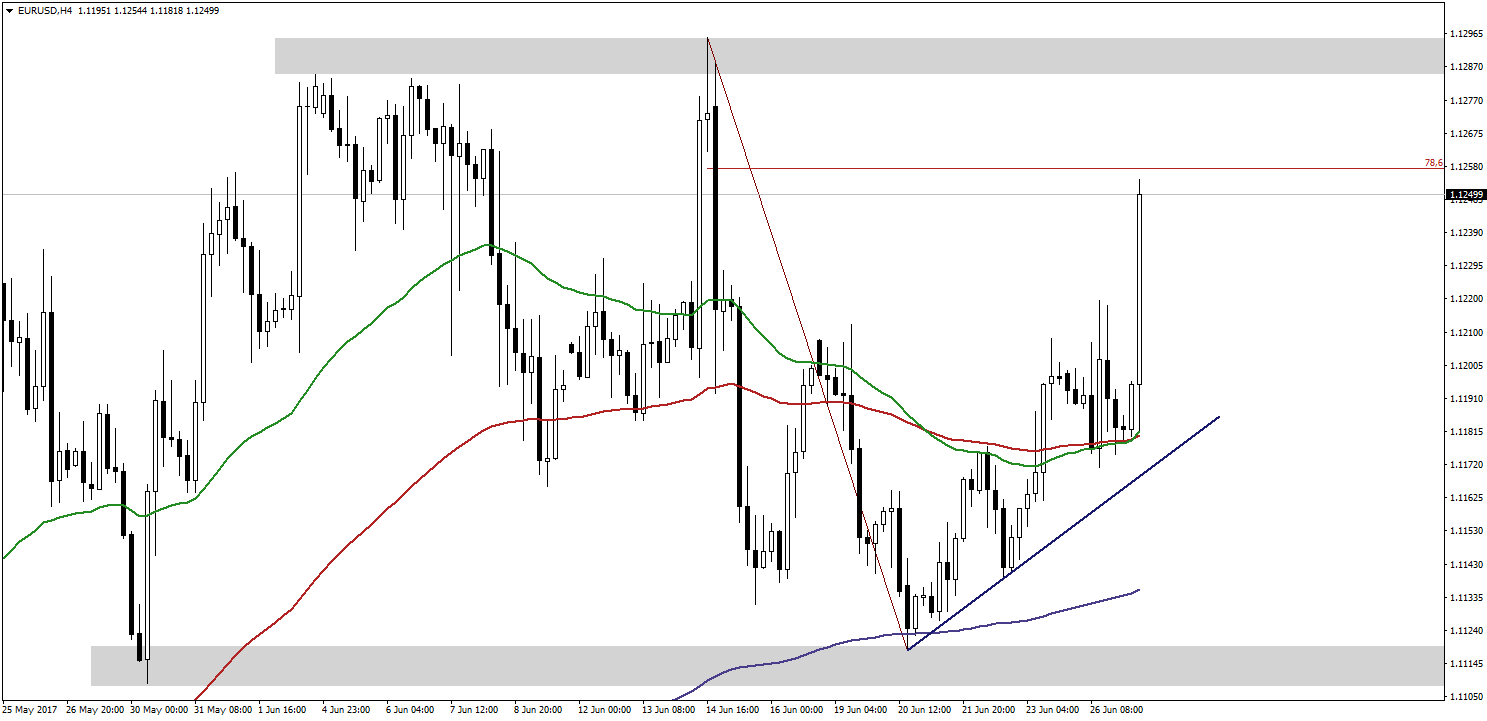Click price scale value 1.11910

pyautogui.click(x=1466, y=398)
